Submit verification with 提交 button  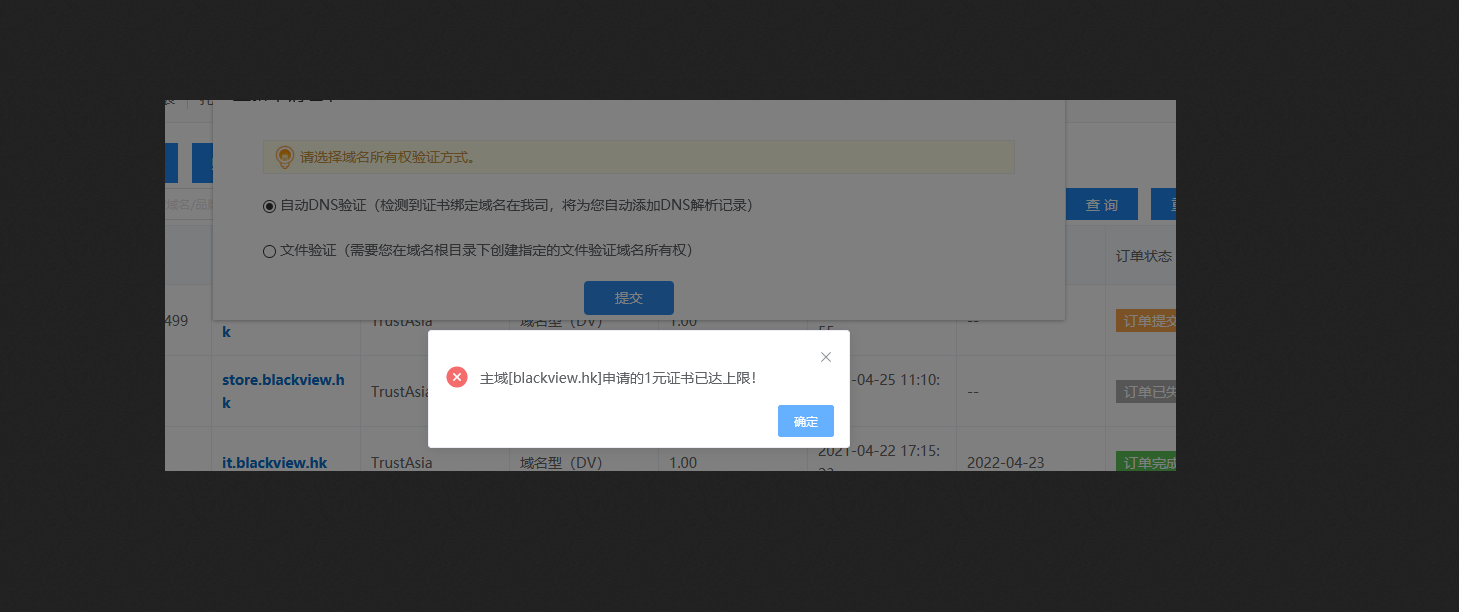point(629,298)
